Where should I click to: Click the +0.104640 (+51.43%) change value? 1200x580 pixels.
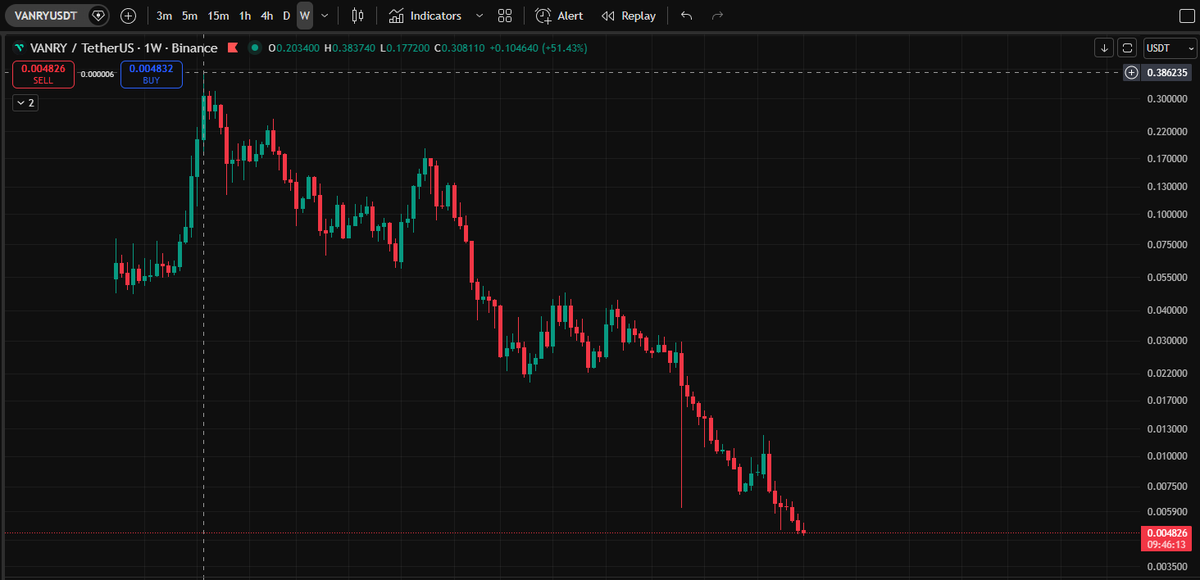tap(540, 48)
